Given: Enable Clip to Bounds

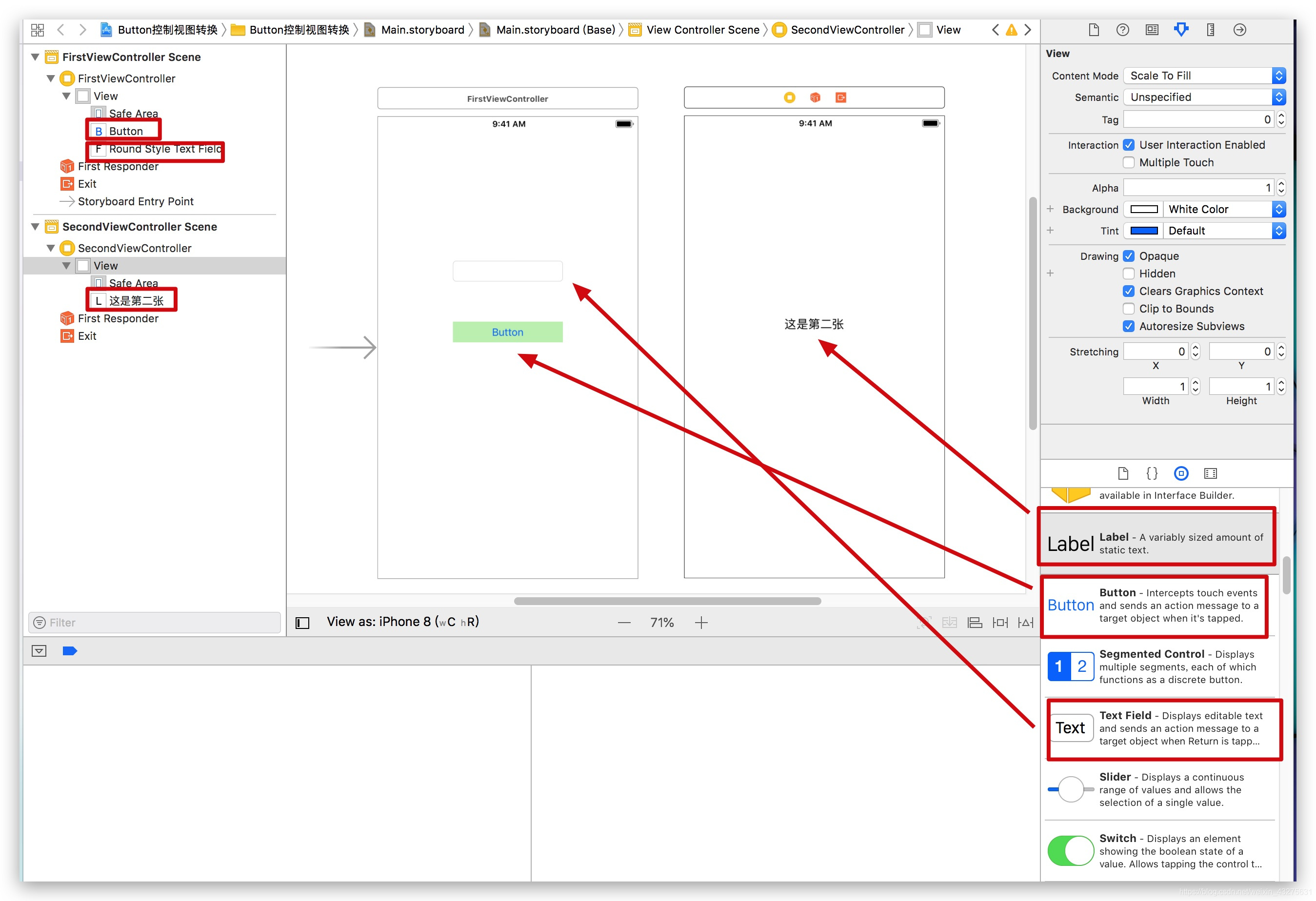Looking at the screenshot, I should point(1129,309).
